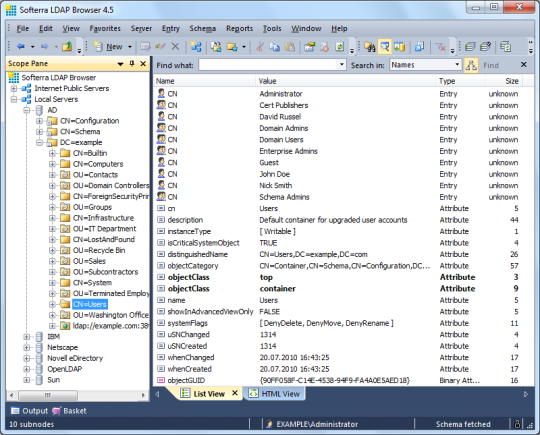Switch to the List View tab
This screenshot has height=435, width=540.
[203, 393]
